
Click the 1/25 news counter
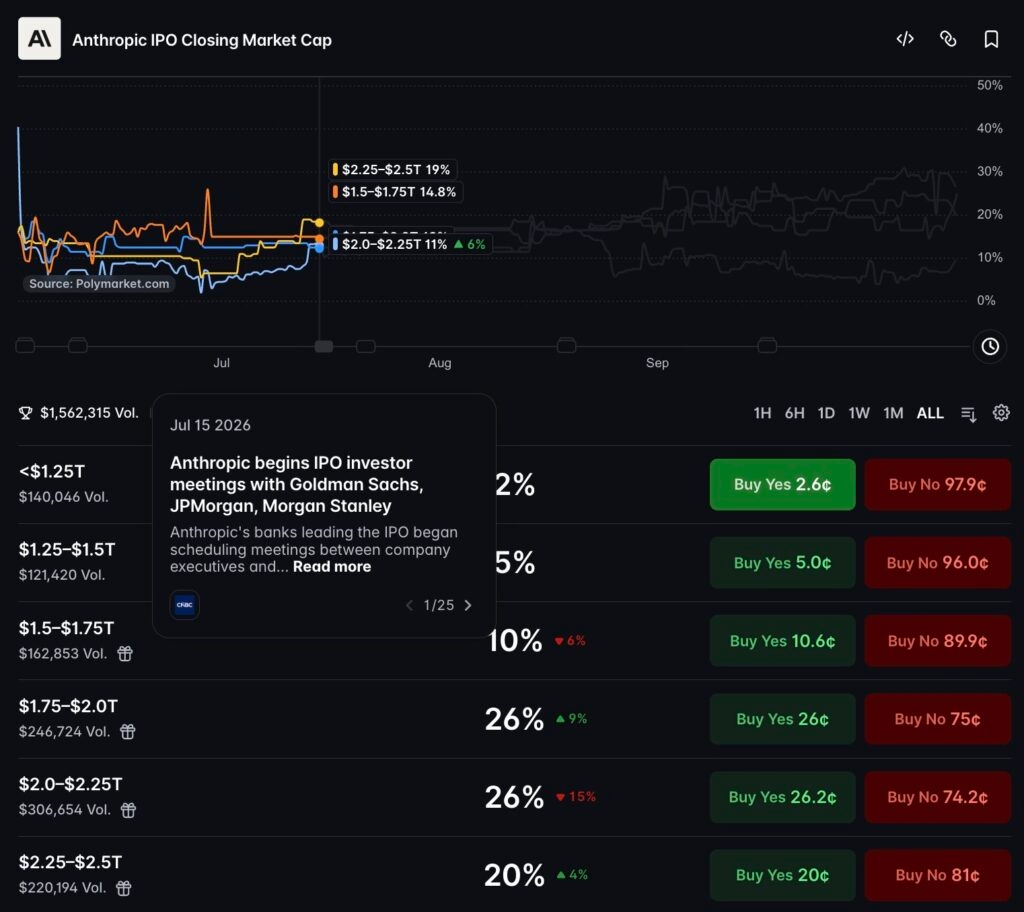click(438, 606)
